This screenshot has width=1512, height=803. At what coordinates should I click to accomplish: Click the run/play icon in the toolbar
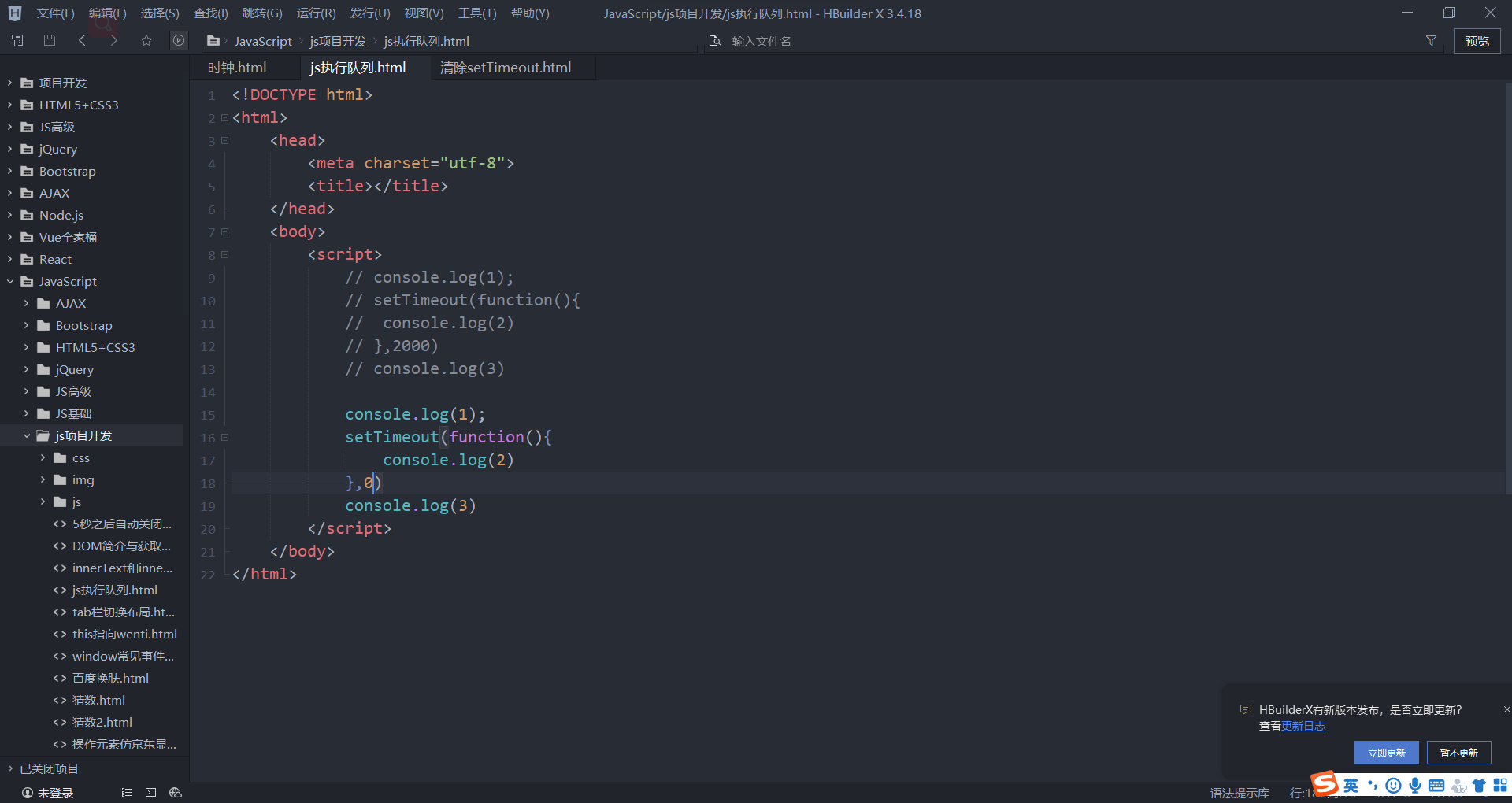click(179, 40)
